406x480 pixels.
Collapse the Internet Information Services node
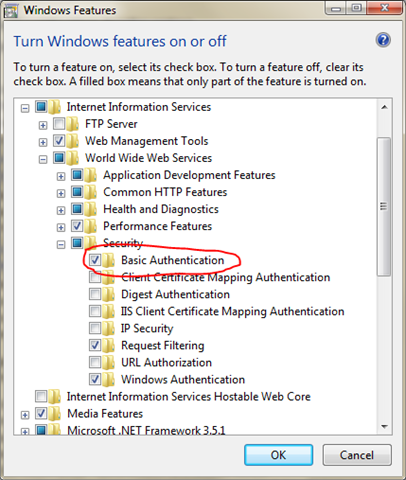pos(25,108)
